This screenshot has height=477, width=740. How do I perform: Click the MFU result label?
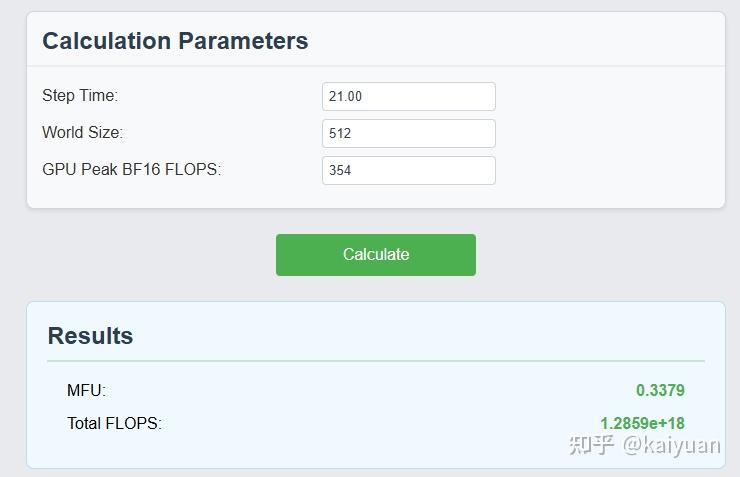tap(86, 390)
